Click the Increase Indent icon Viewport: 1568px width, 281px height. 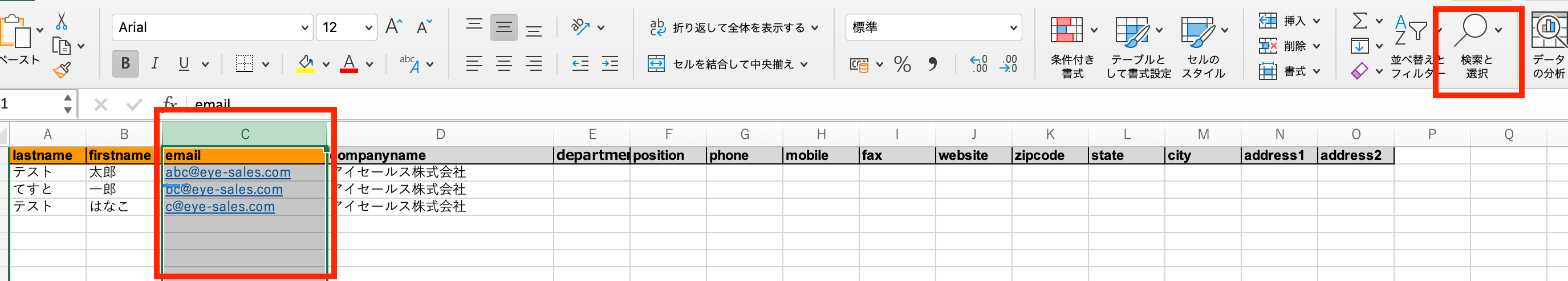(610, 63)
